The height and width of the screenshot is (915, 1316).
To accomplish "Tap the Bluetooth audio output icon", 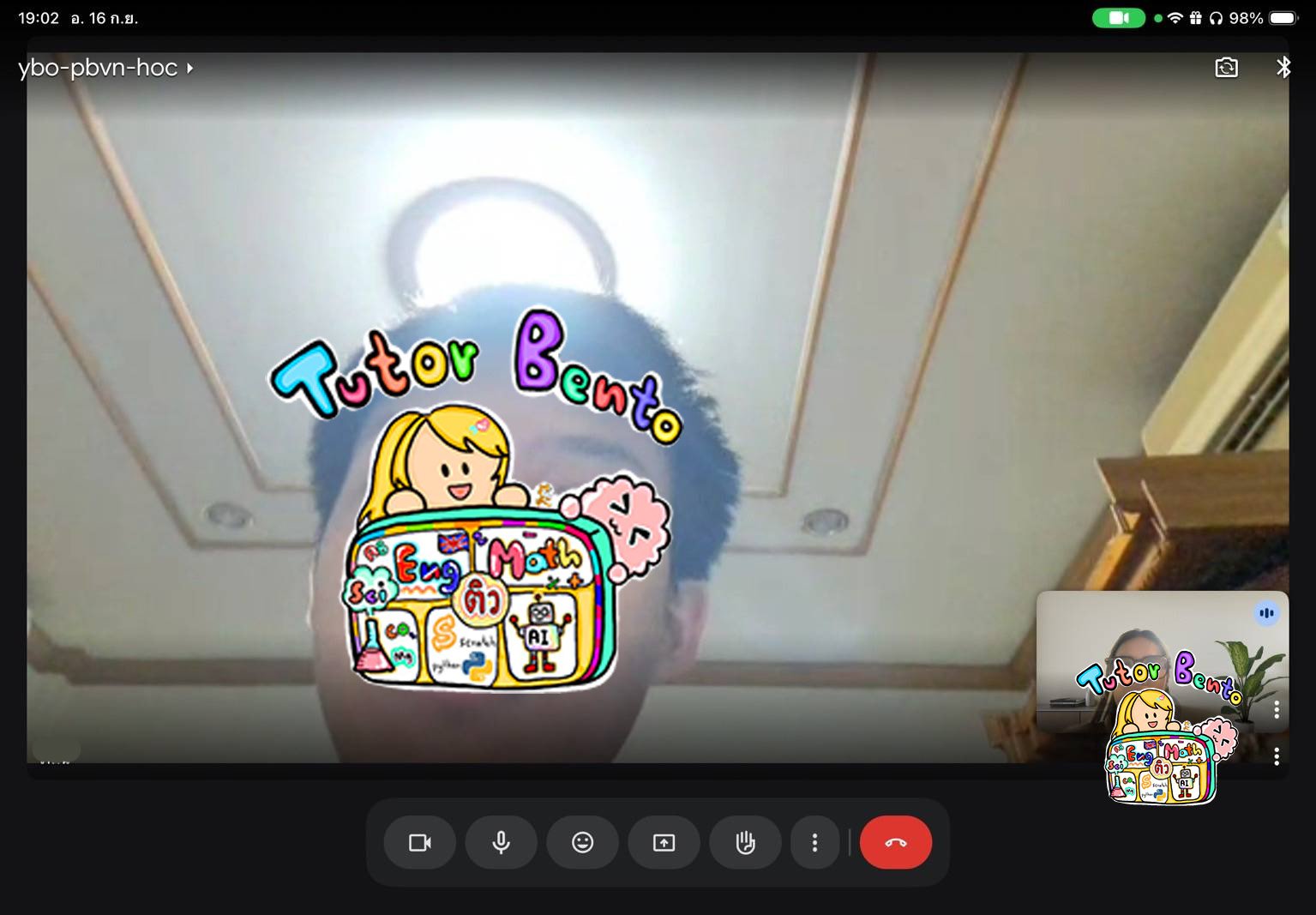I will point(1283,68).
